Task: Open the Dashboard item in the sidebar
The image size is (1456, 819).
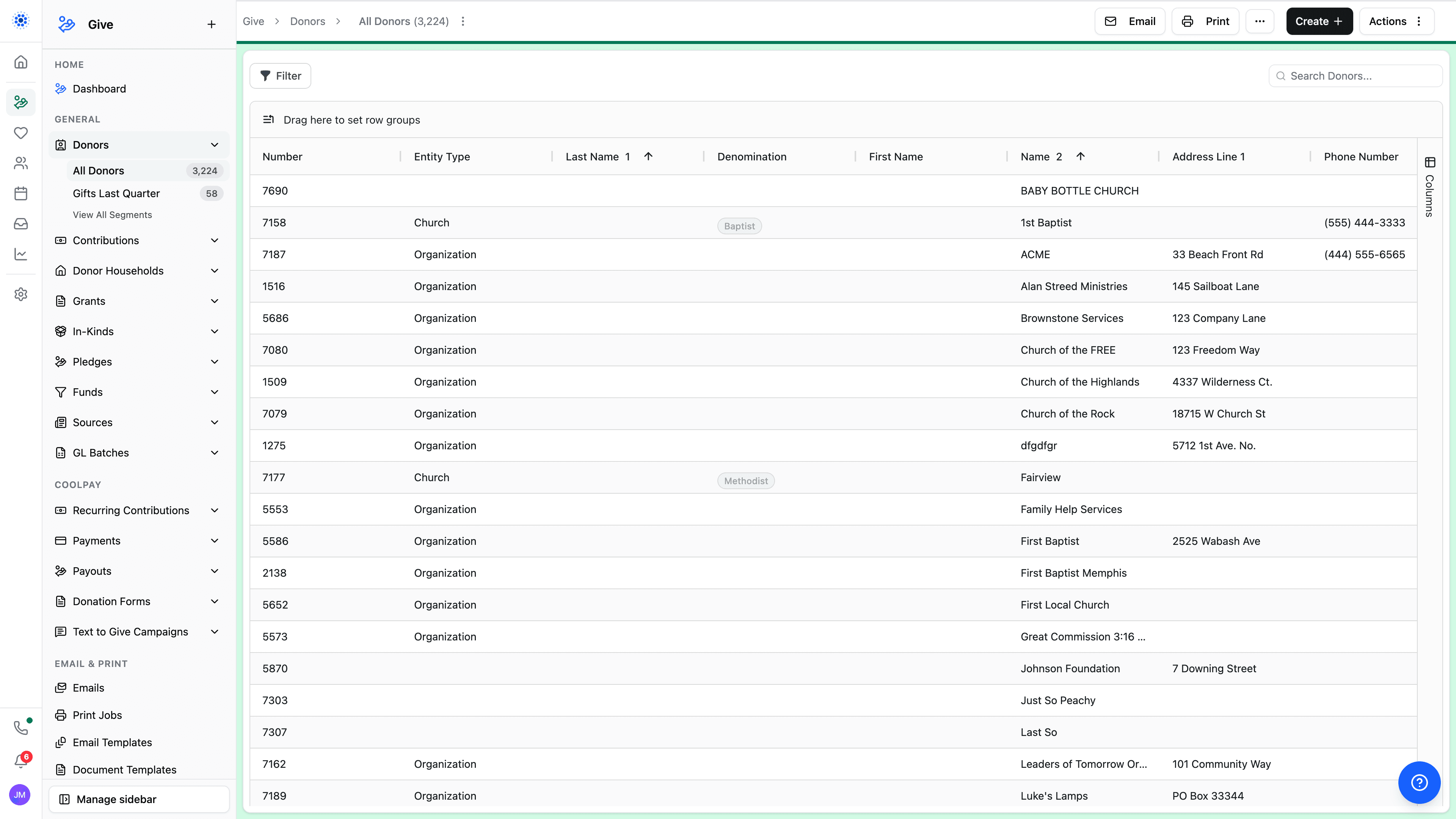Action: [139, 89]
